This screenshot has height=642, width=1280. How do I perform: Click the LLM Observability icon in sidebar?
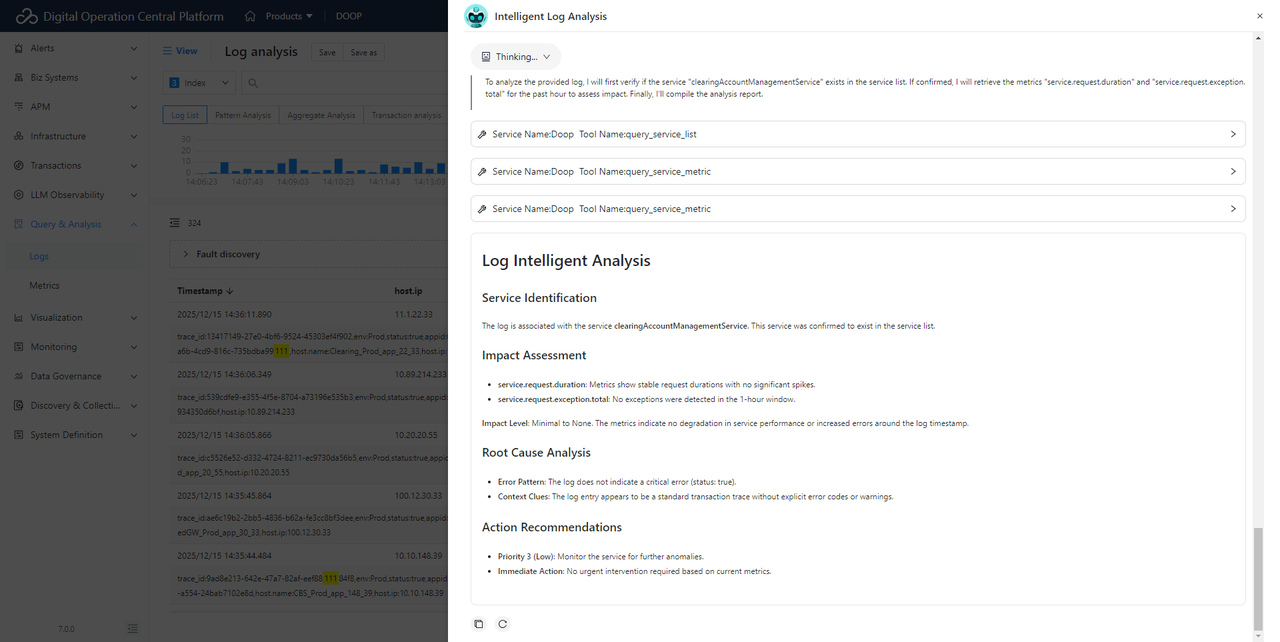tap(20, 195)
